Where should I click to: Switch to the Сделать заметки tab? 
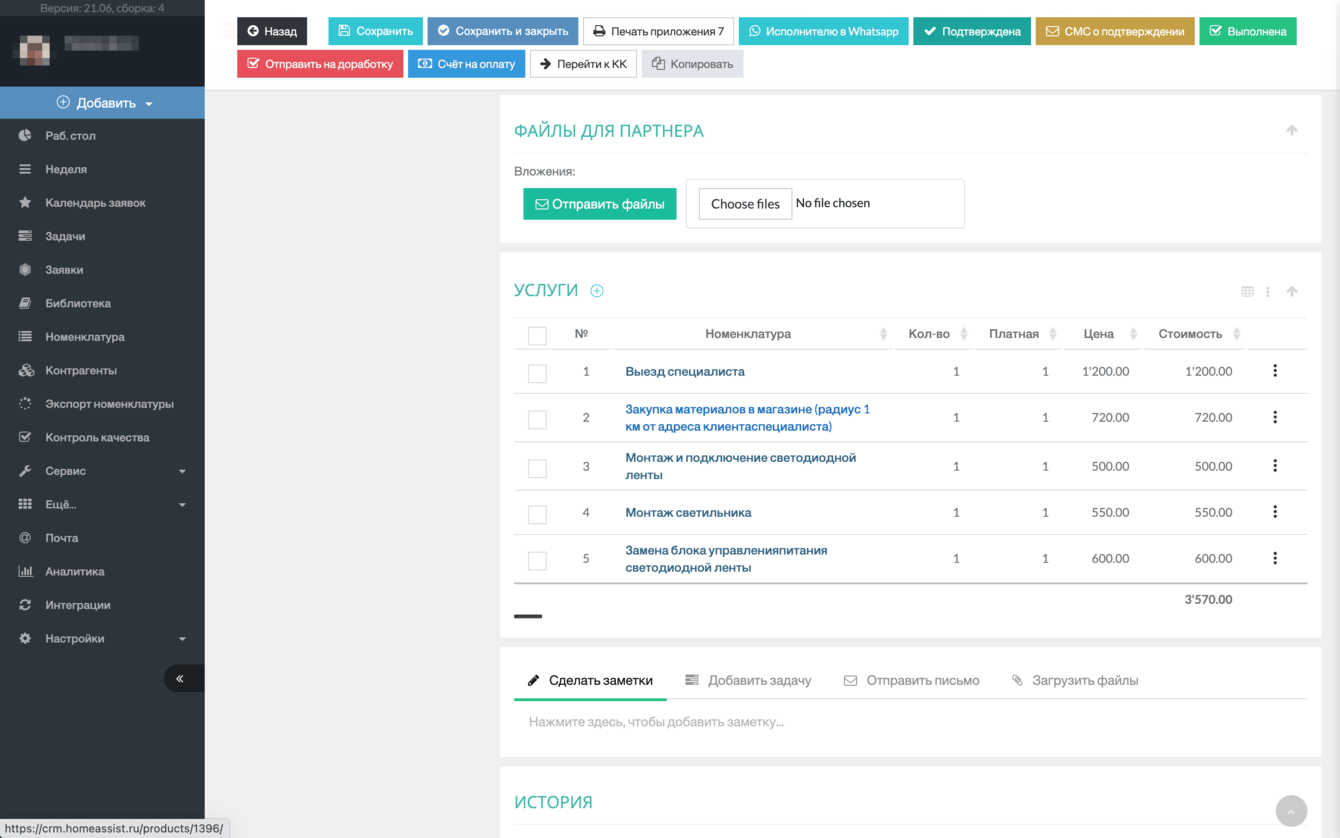[x=590, y=680]
